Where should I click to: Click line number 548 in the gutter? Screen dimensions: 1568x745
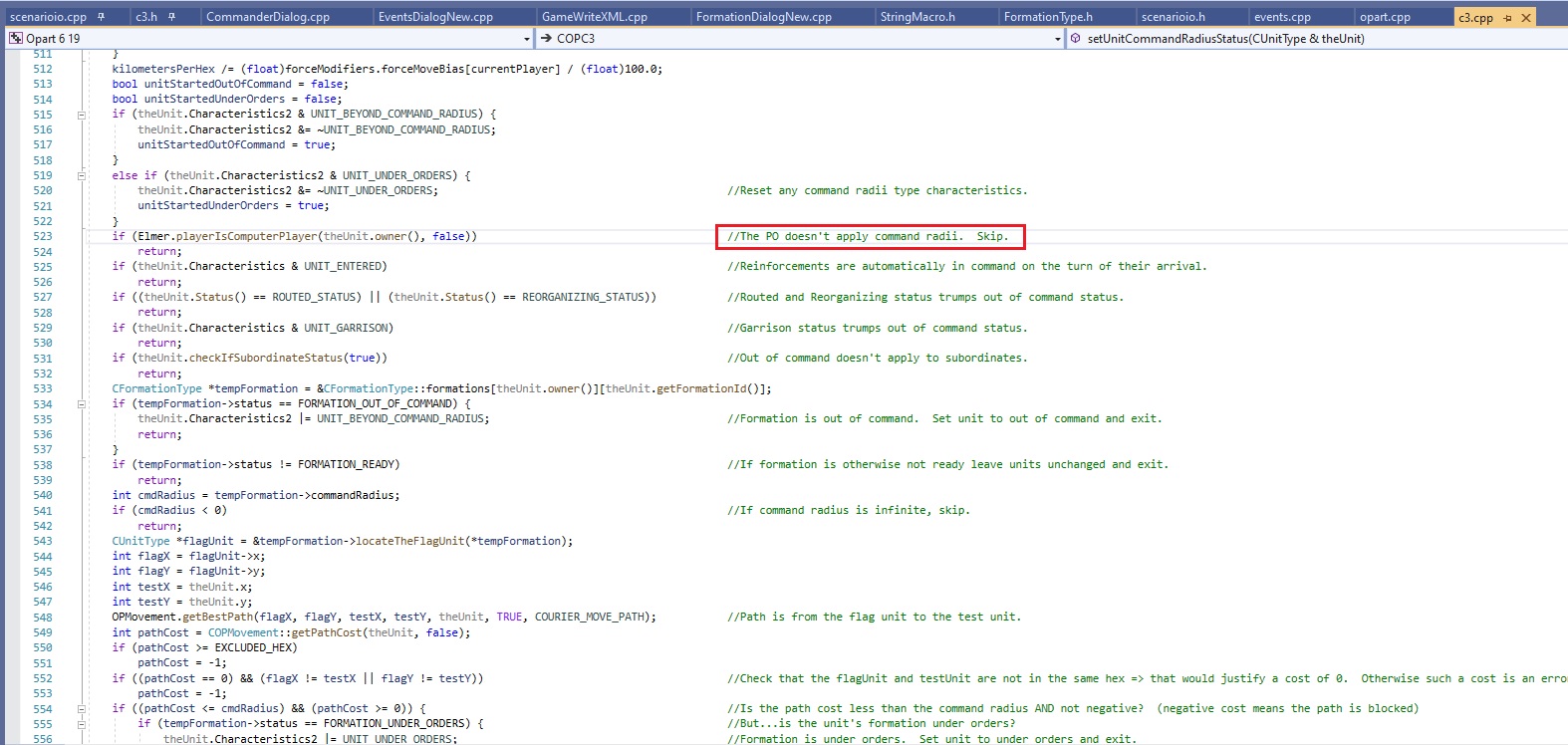(43, 618)
